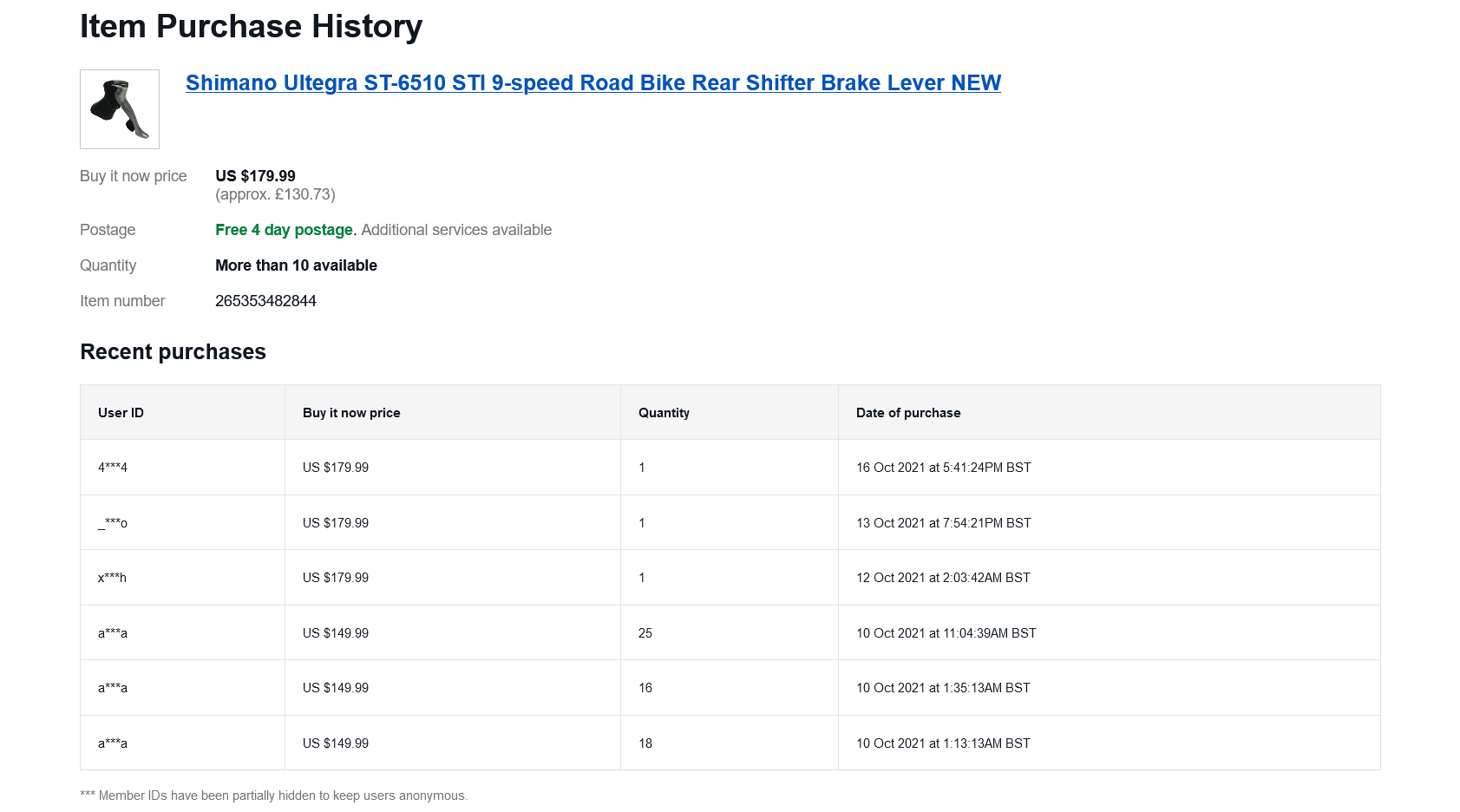Click the Recent purchases heading

coord(173,352)
